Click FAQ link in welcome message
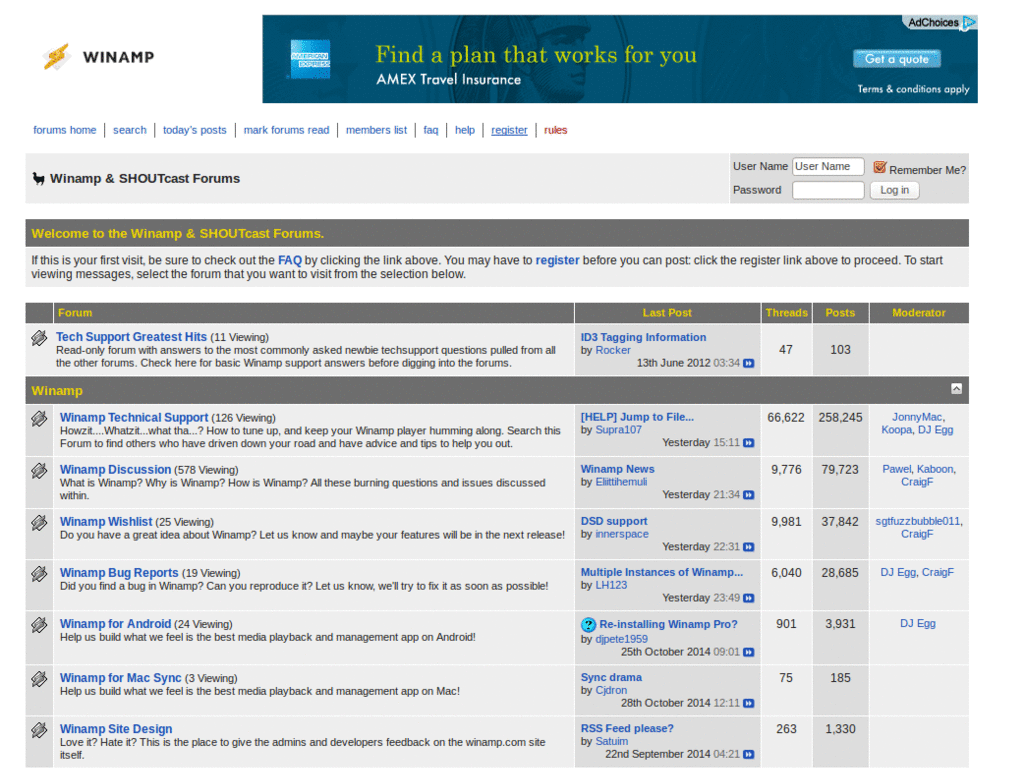Screen dimensions: 1024x768 point(290,260)
